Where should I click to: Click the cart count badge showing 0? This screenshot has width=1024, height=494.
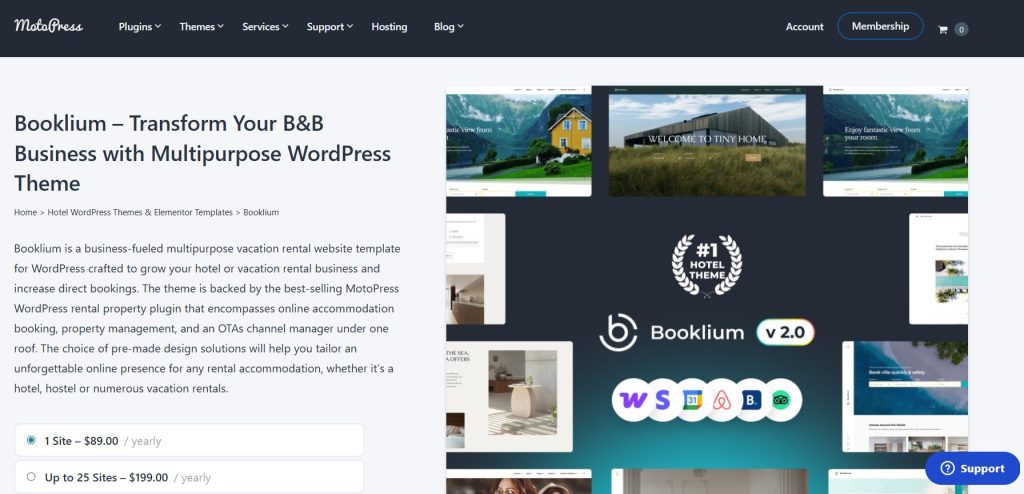[961, 29]
